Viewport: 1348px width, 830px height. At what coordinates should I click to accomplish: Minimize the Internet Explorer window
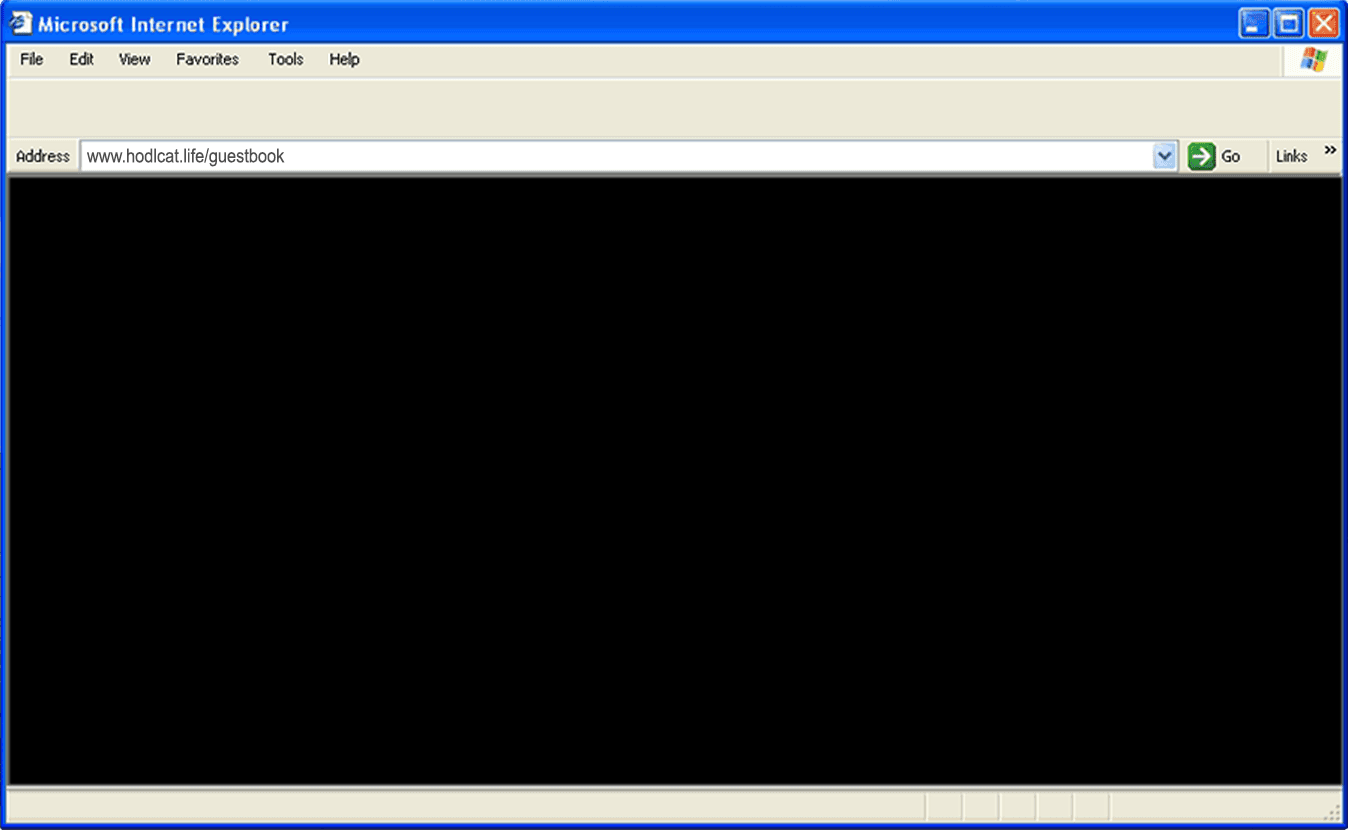1254,23
